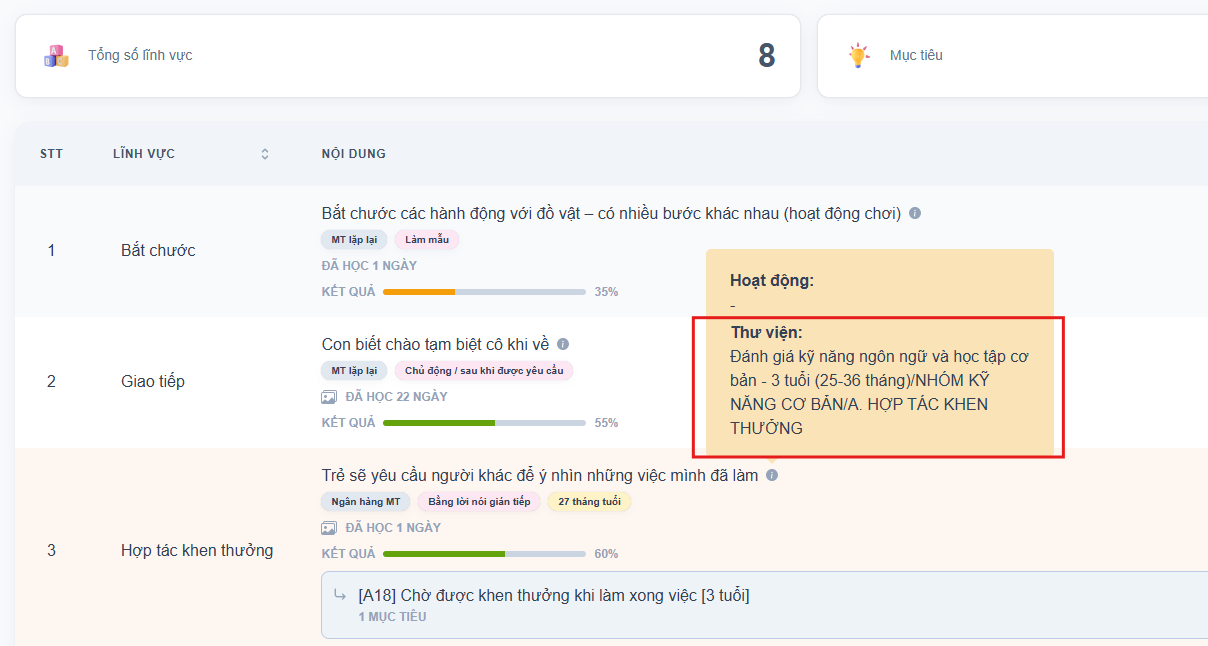Open objective Con biết chào tạm biệt cô khi về
The width and height of the screenshot is (1208, 646).
tap(435, 344)
